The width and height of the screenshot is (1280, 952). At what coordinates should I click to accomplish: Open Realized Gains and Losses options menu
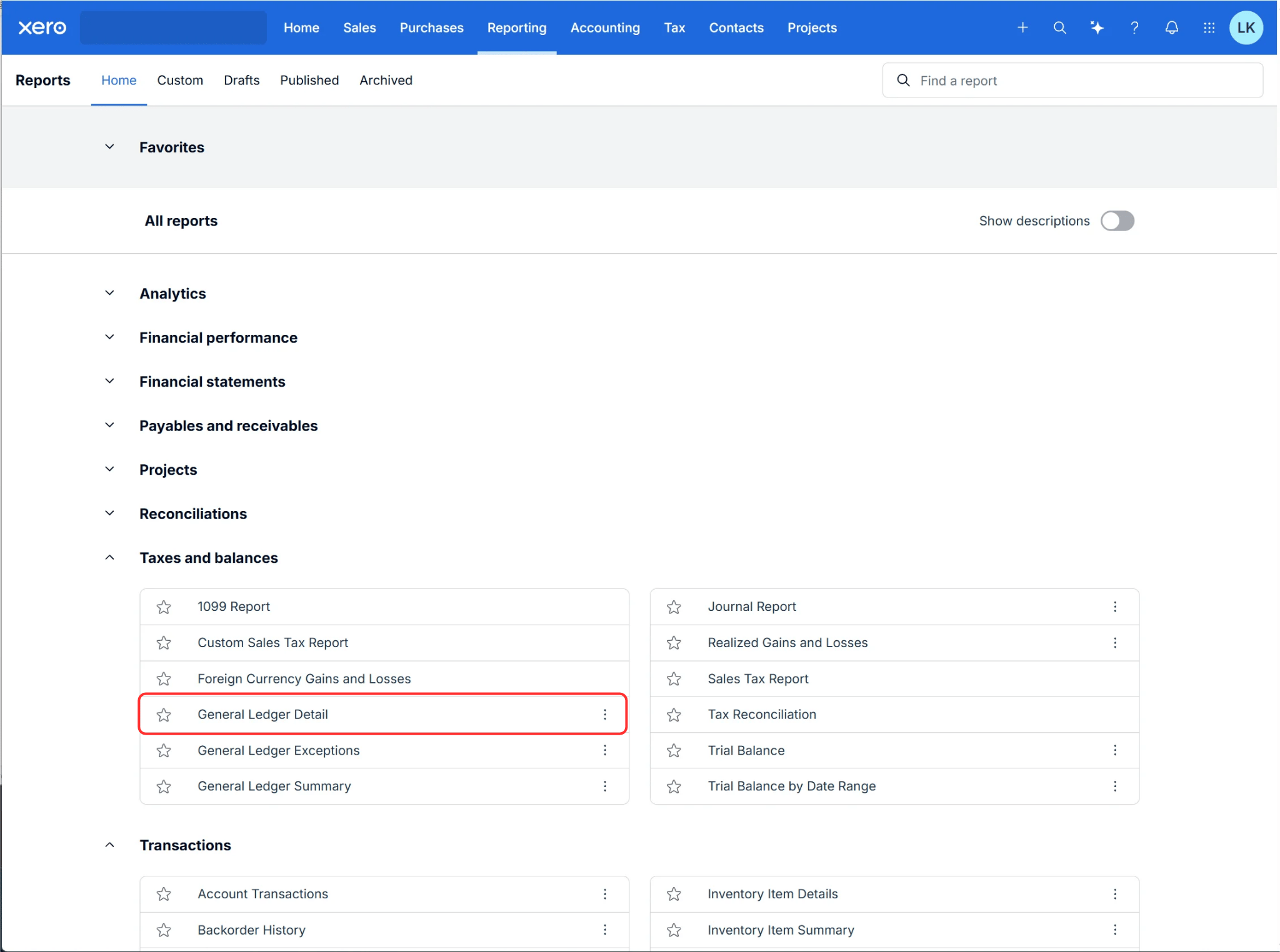click(1114, 643)
